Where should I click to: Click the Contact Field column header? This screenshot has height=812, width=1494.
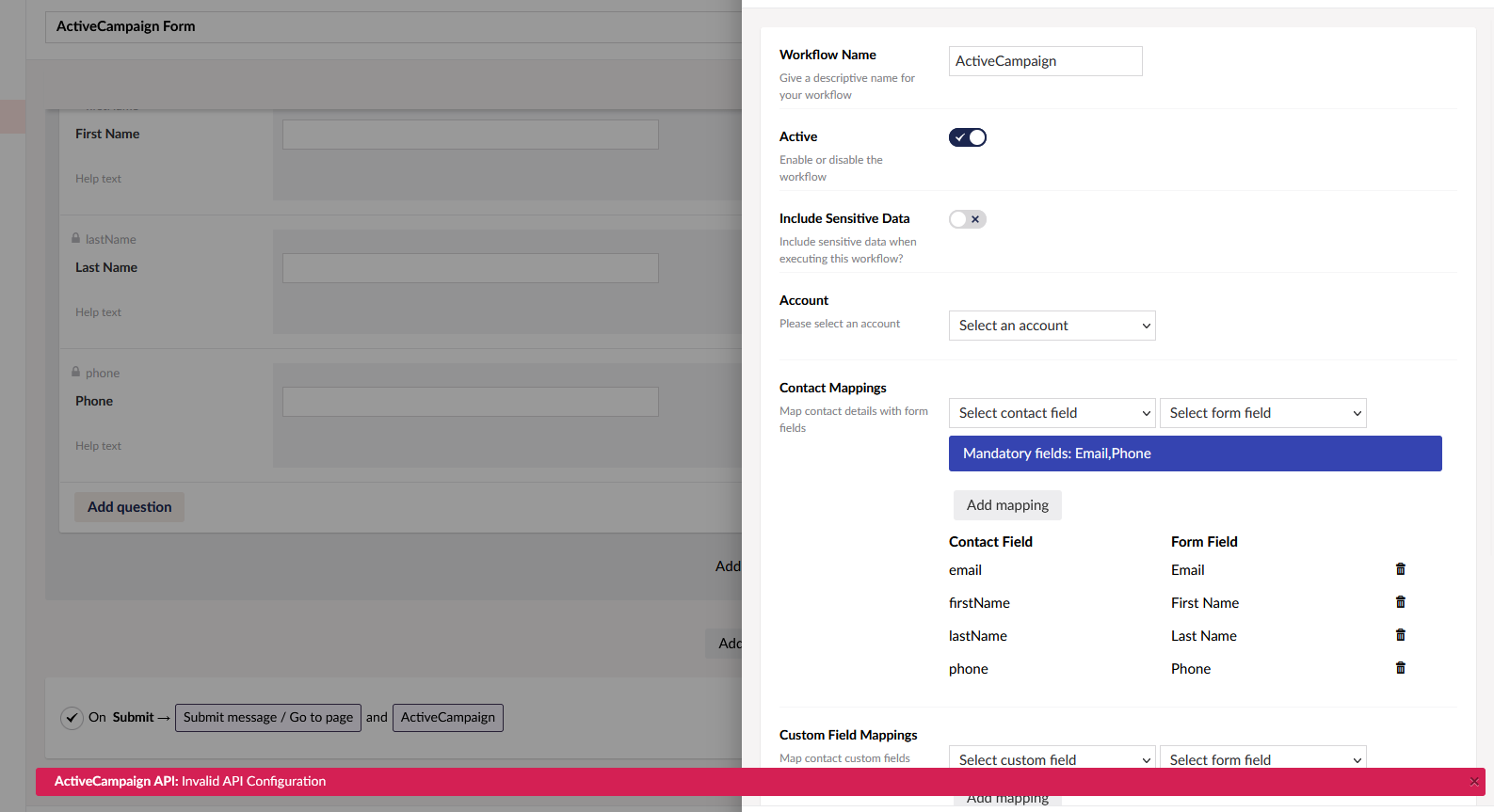click(x=990, y=542)
